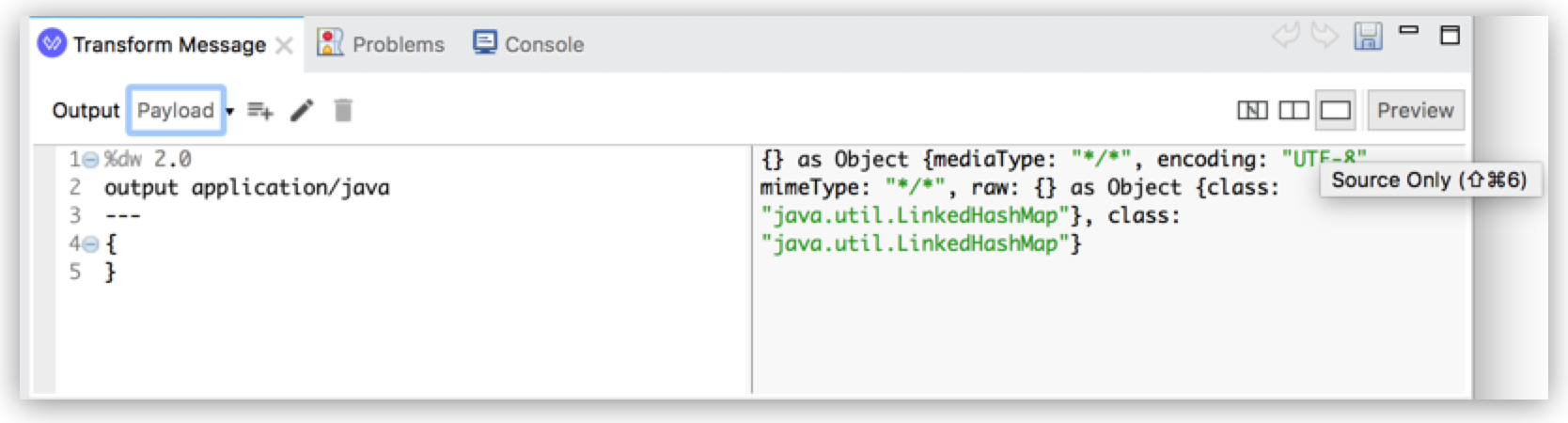Click the add new target icon
Screen dimensions: 1568x423
259,111
